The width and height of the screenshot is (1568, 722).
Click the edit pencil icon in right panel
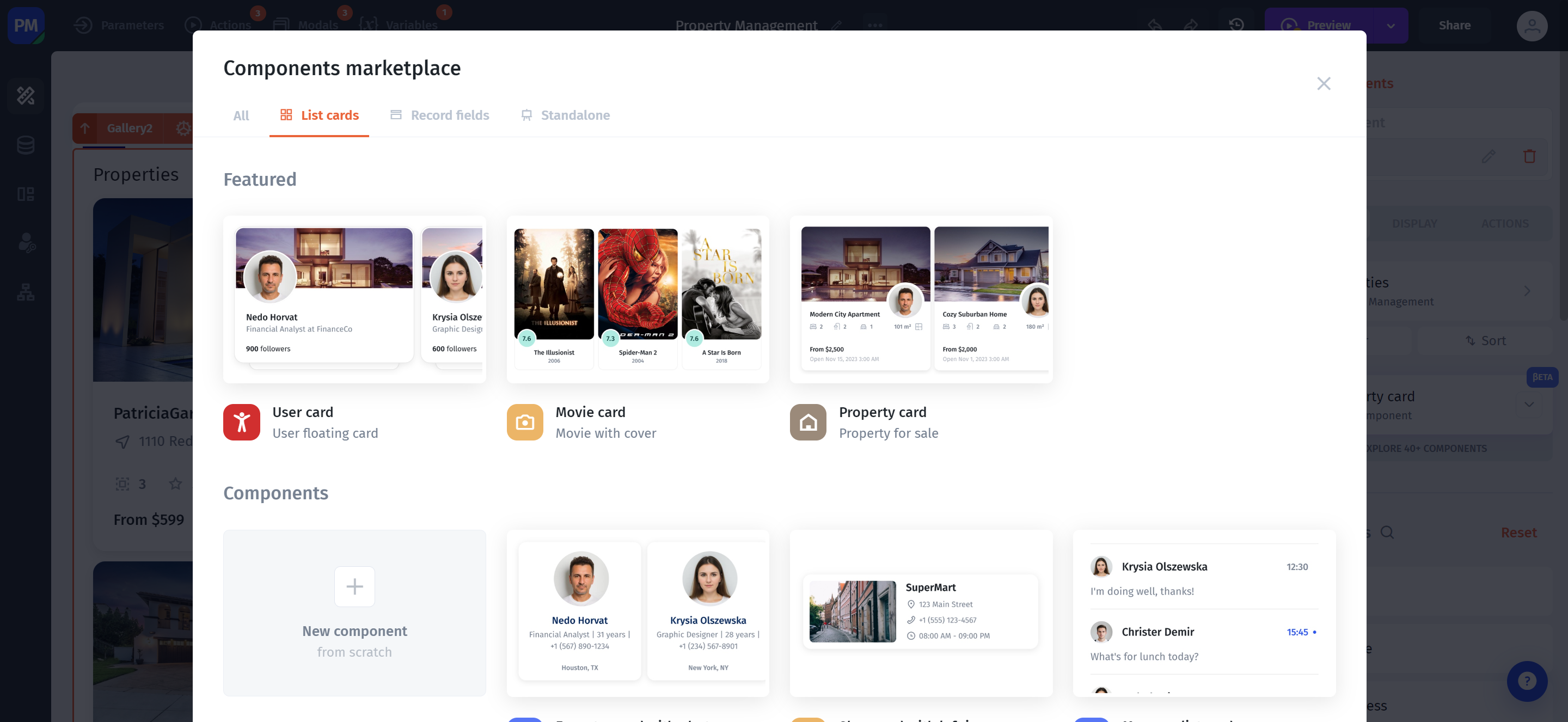(x=1489, y=157)
